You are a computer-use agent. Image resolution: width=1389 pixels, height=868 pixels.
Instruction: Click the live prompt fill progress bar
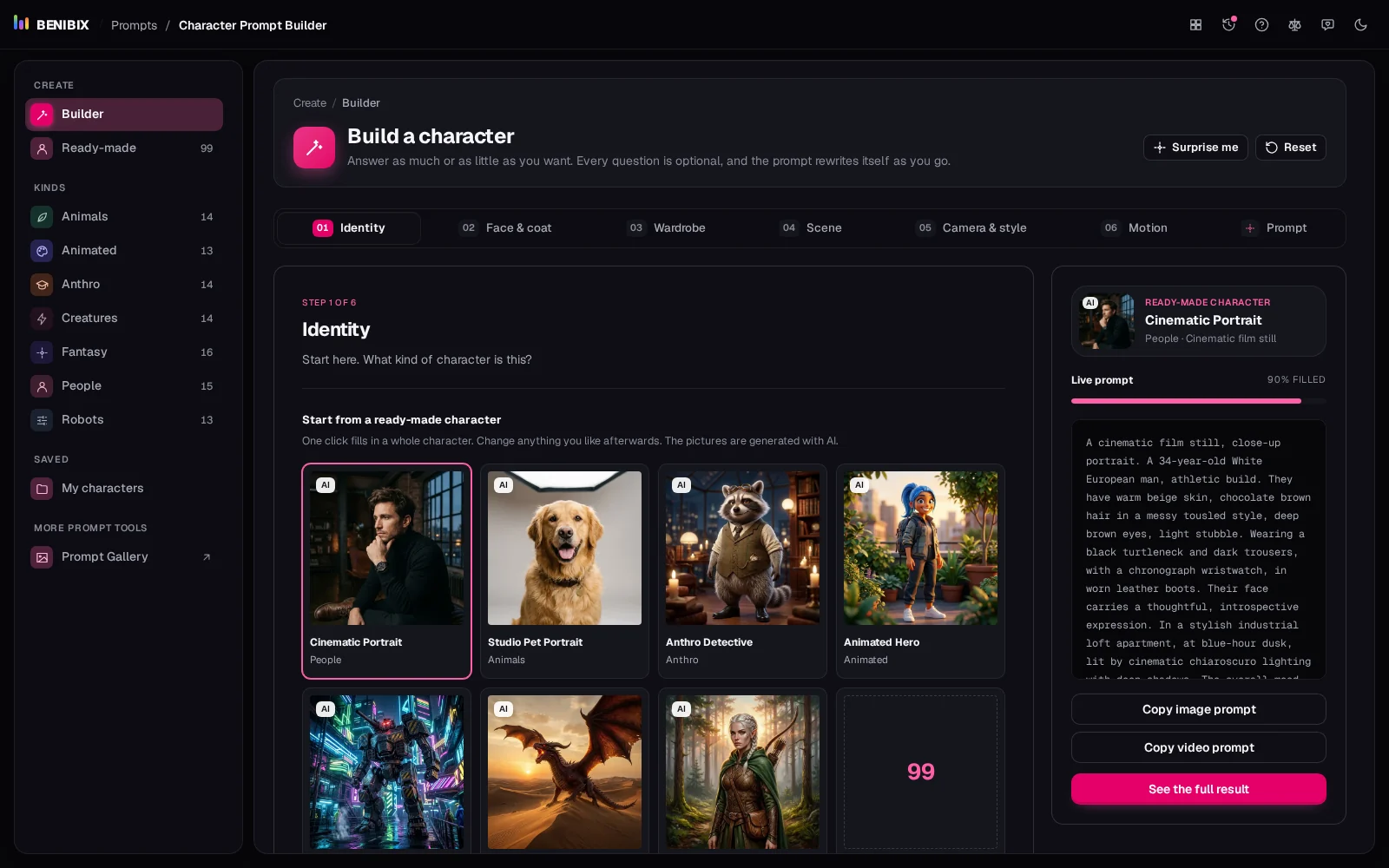[x=1199, y=401]
